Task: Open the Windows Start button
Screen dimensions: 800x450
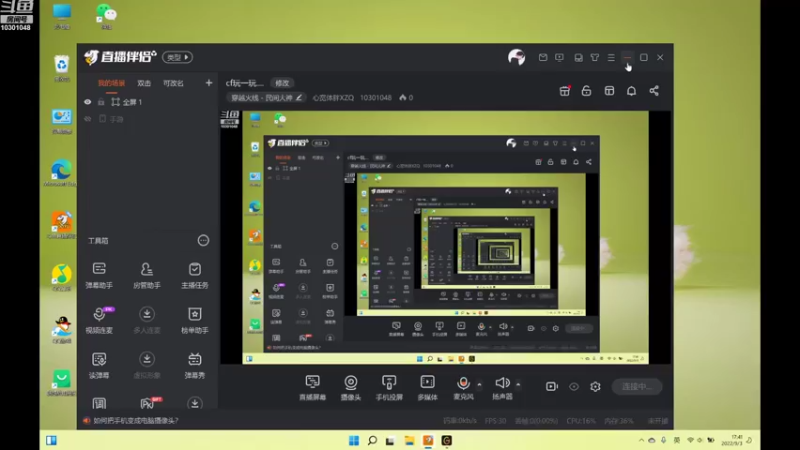Action: [354, 440]
